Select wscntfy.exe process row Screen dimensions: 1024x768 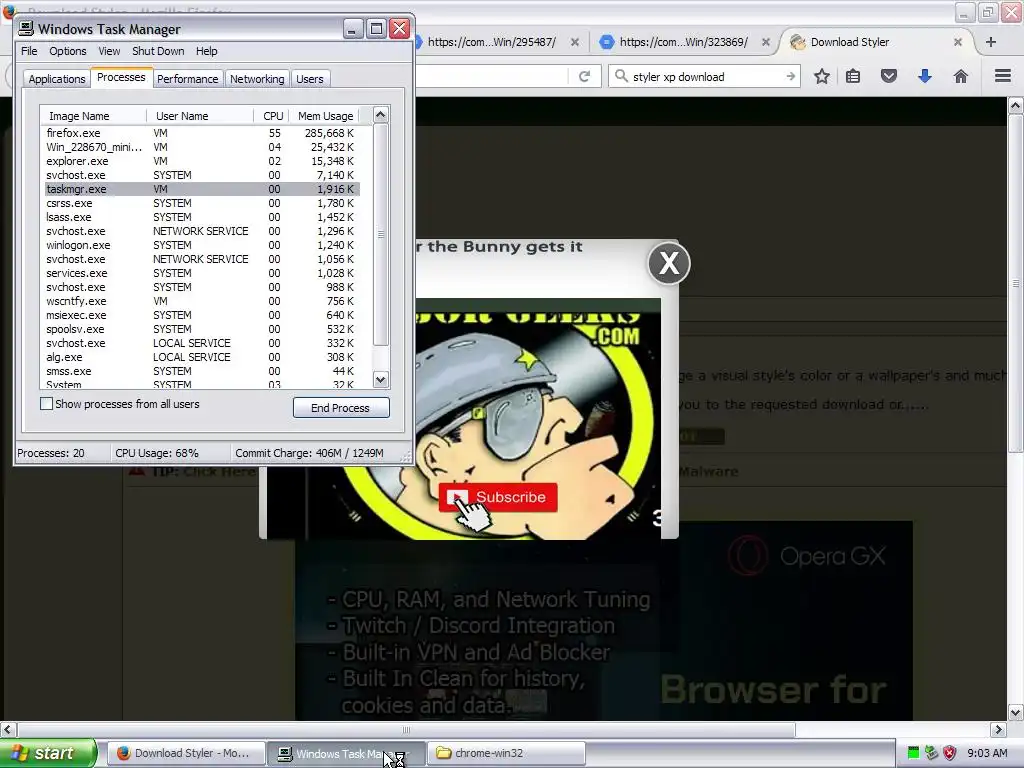pos(200,301)
